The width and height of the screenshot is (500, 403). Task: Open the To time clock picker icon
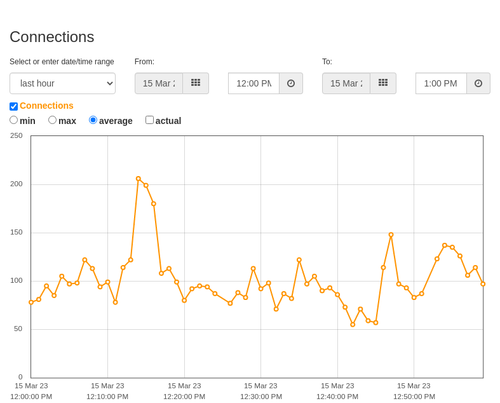[478, 83]
